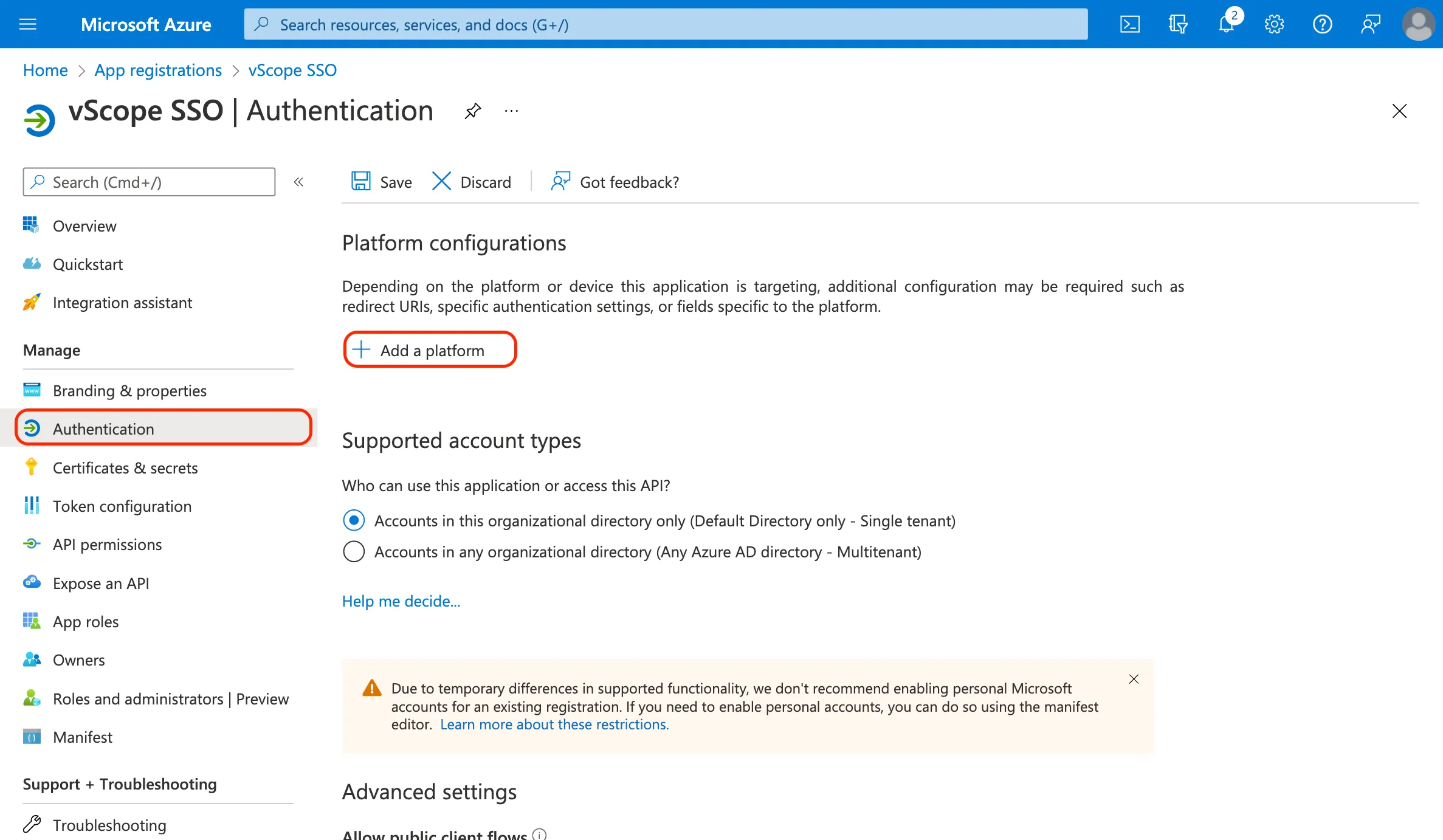Open Directories and subscriptions filter icon
The width and height of the screenshot is (1443, 840).
pos(1177,24)
